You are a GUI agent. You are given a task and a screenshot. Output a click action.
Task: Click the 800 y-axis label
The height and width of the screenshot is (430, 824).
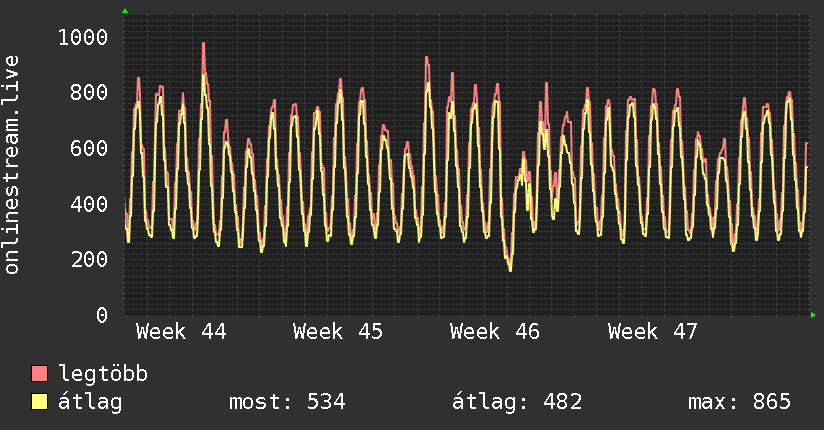coord(89,93)
